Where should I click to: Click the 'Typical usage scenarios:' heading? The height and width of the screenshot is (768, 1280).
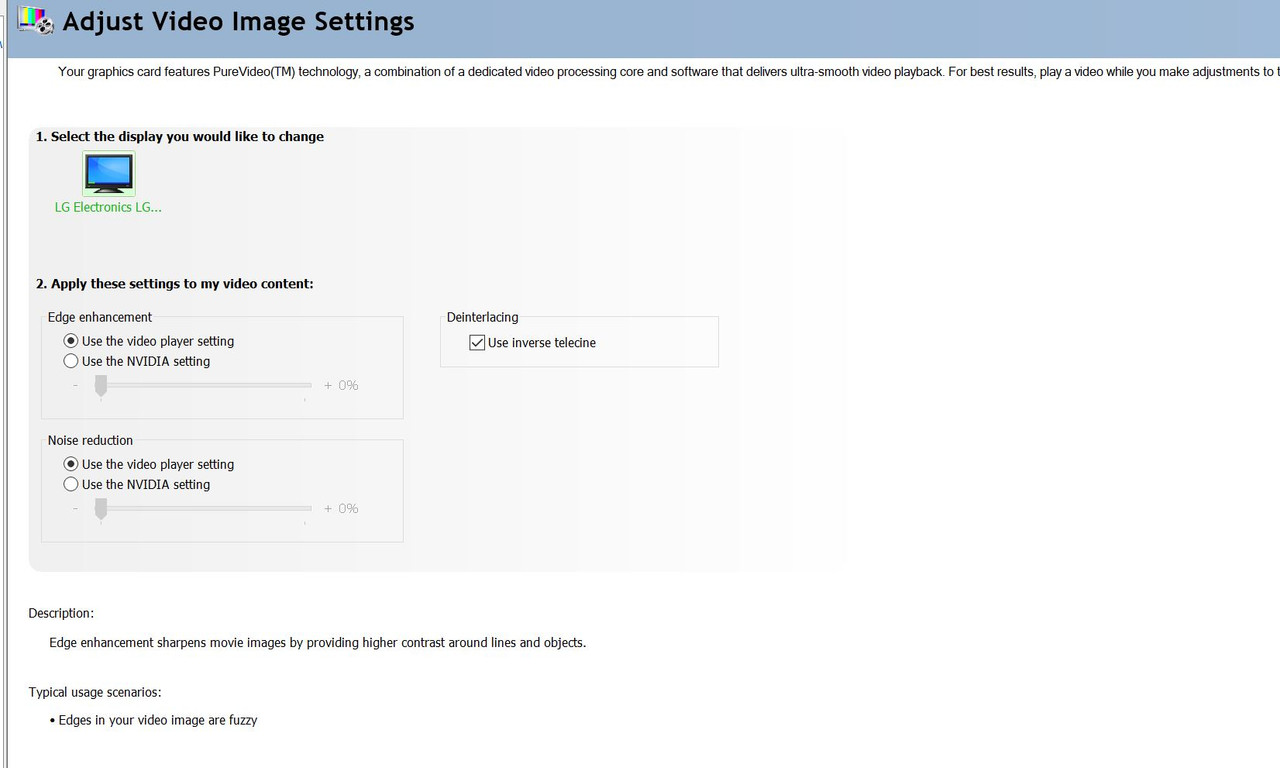pyautogui.click(x=95, y=692)
